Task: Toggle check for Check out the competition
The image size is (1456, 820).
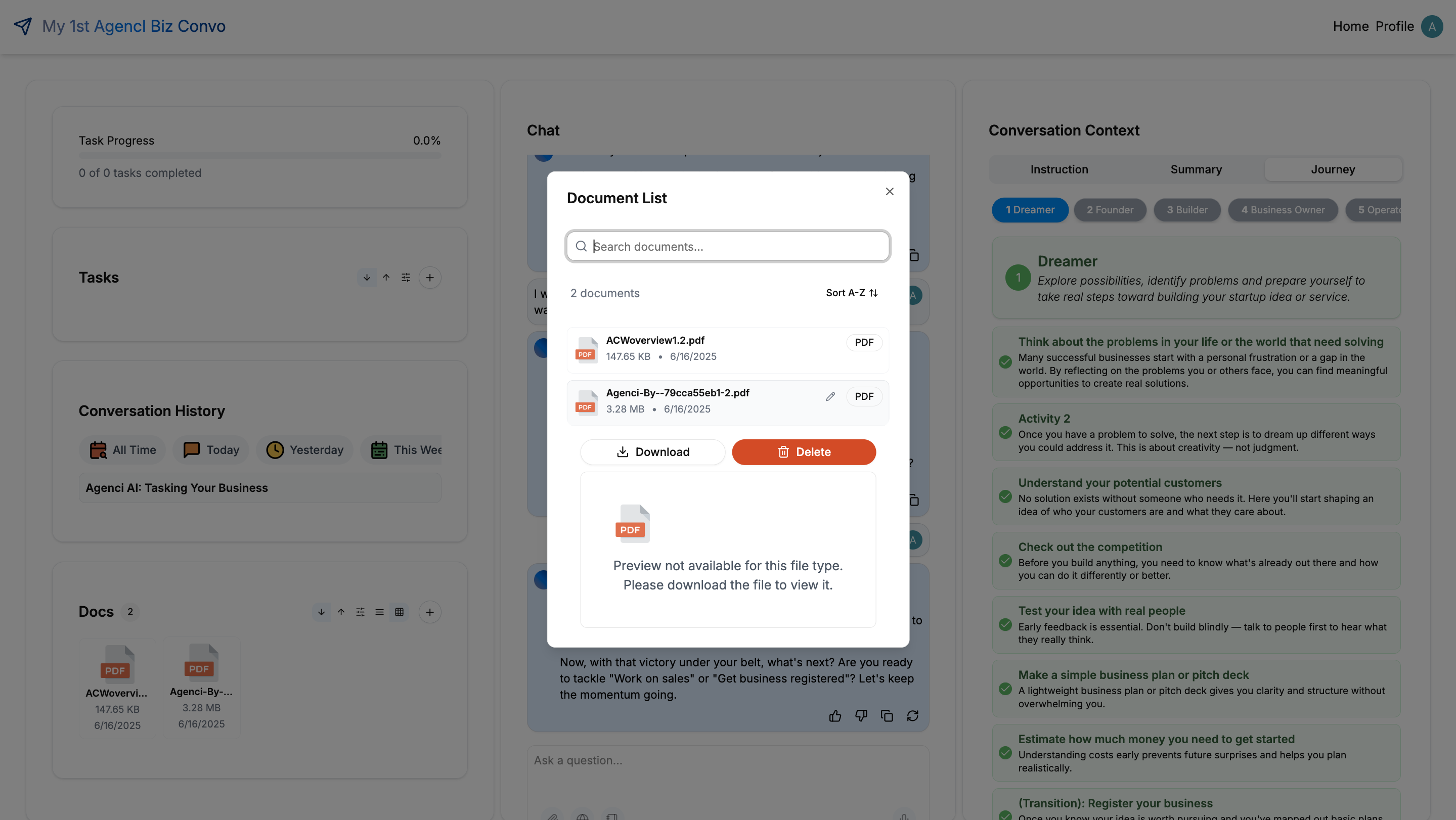Action: click(x=1005, y=561)
